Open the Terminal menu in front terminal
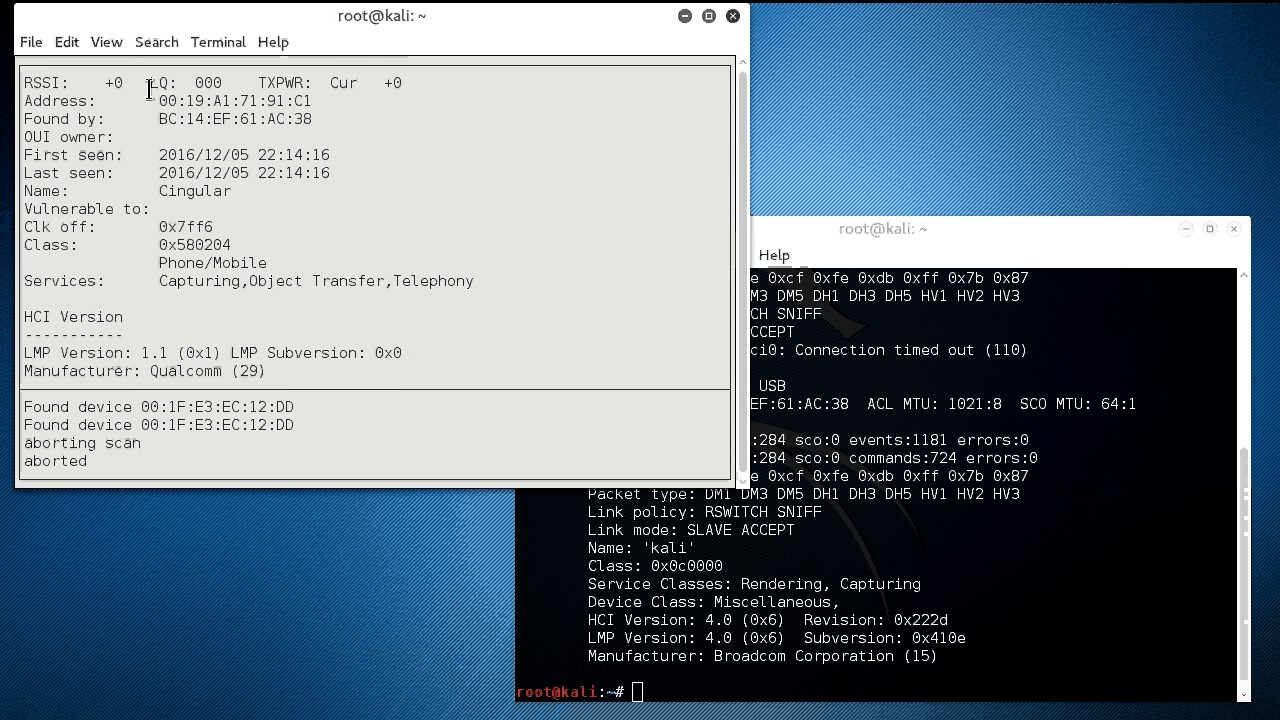The width and height of the screenshot is (1280, 720). [218, 42]
